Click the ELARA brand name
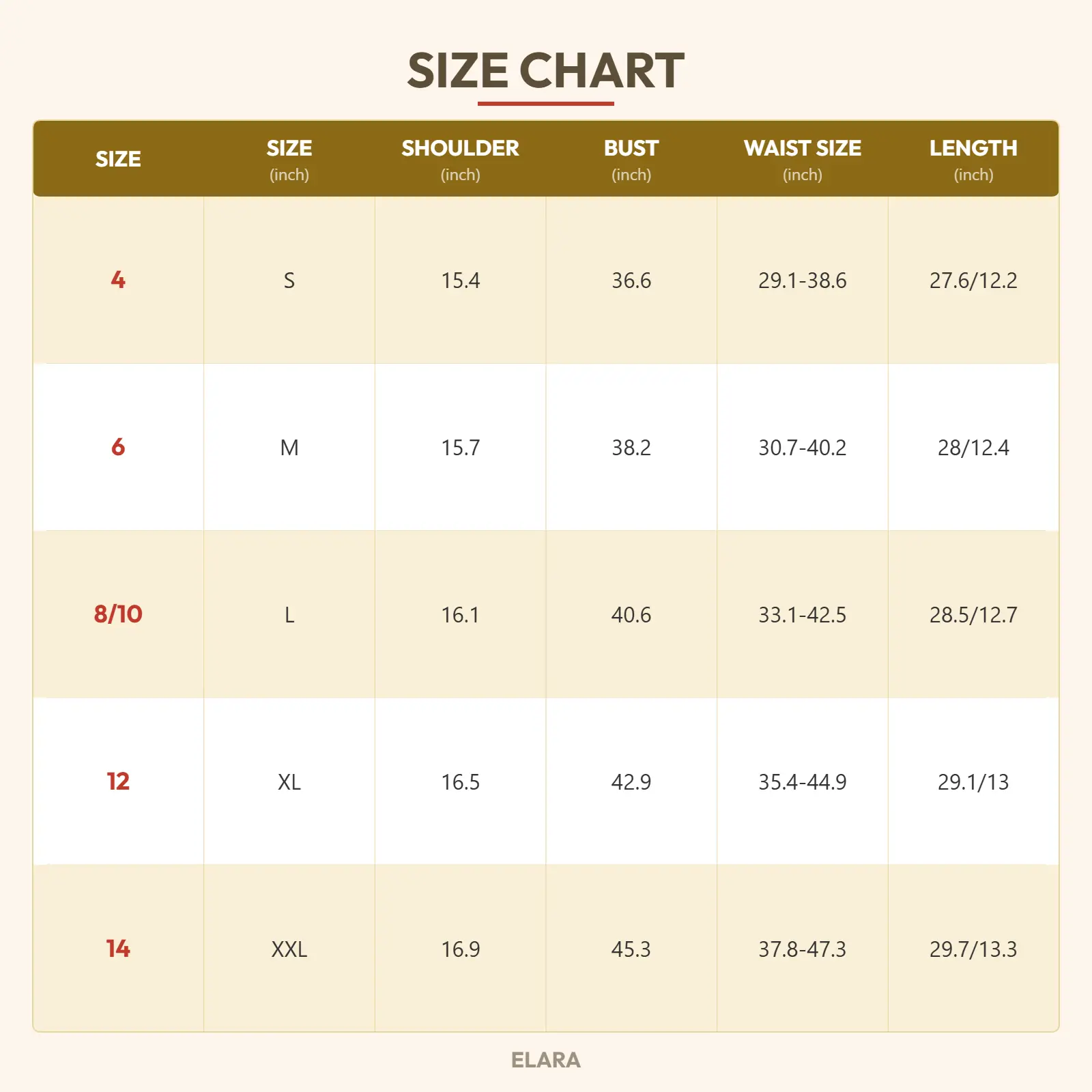This screenshot has height=1092, width=1092. tap(545, 1060)
